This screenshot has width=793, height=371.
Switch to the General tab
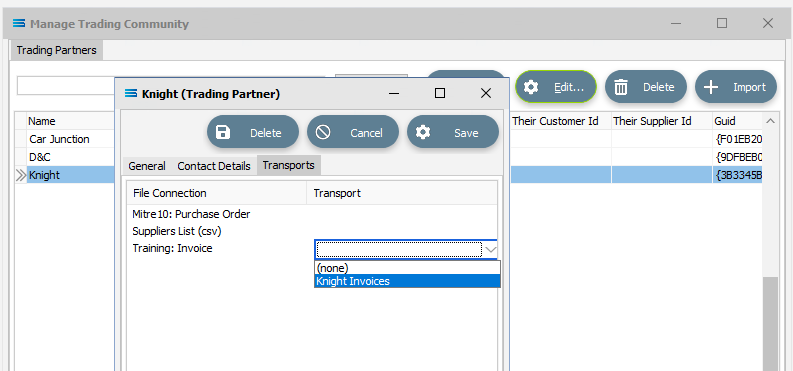point(147,166)
